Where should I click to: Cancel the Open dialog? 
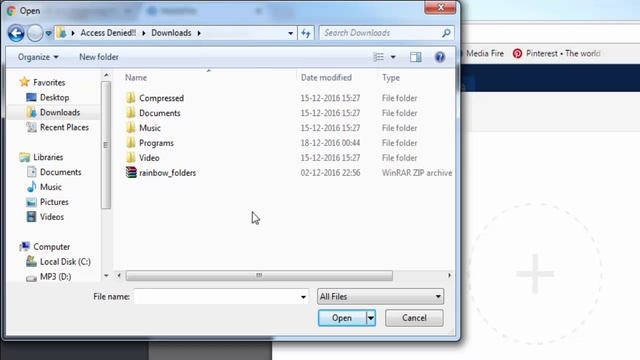point(414,318)
